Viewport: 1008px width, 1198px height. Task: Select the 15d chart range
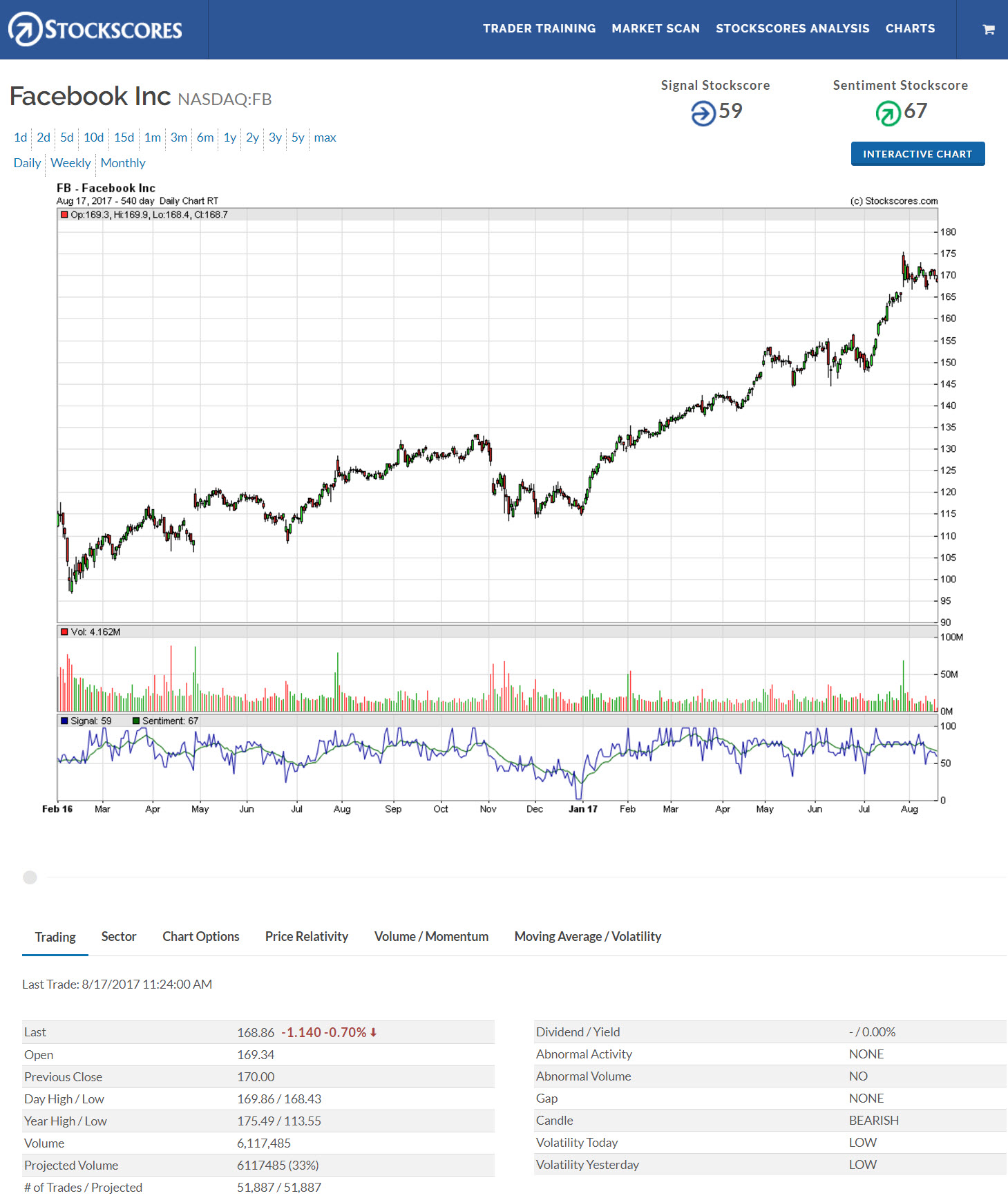pyautogui.click(x=124, y=137)
